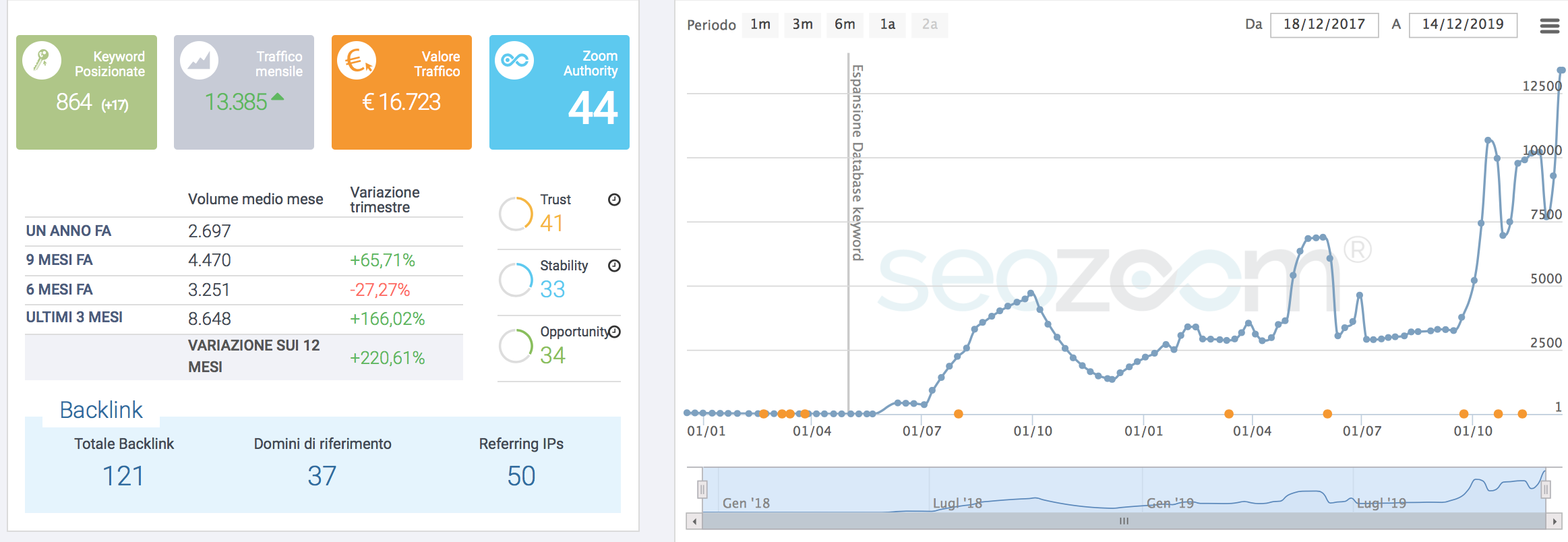Screen dimensions: 1568x542
Task: Click the (+17) keyword change badge
Action: [115, 105]
